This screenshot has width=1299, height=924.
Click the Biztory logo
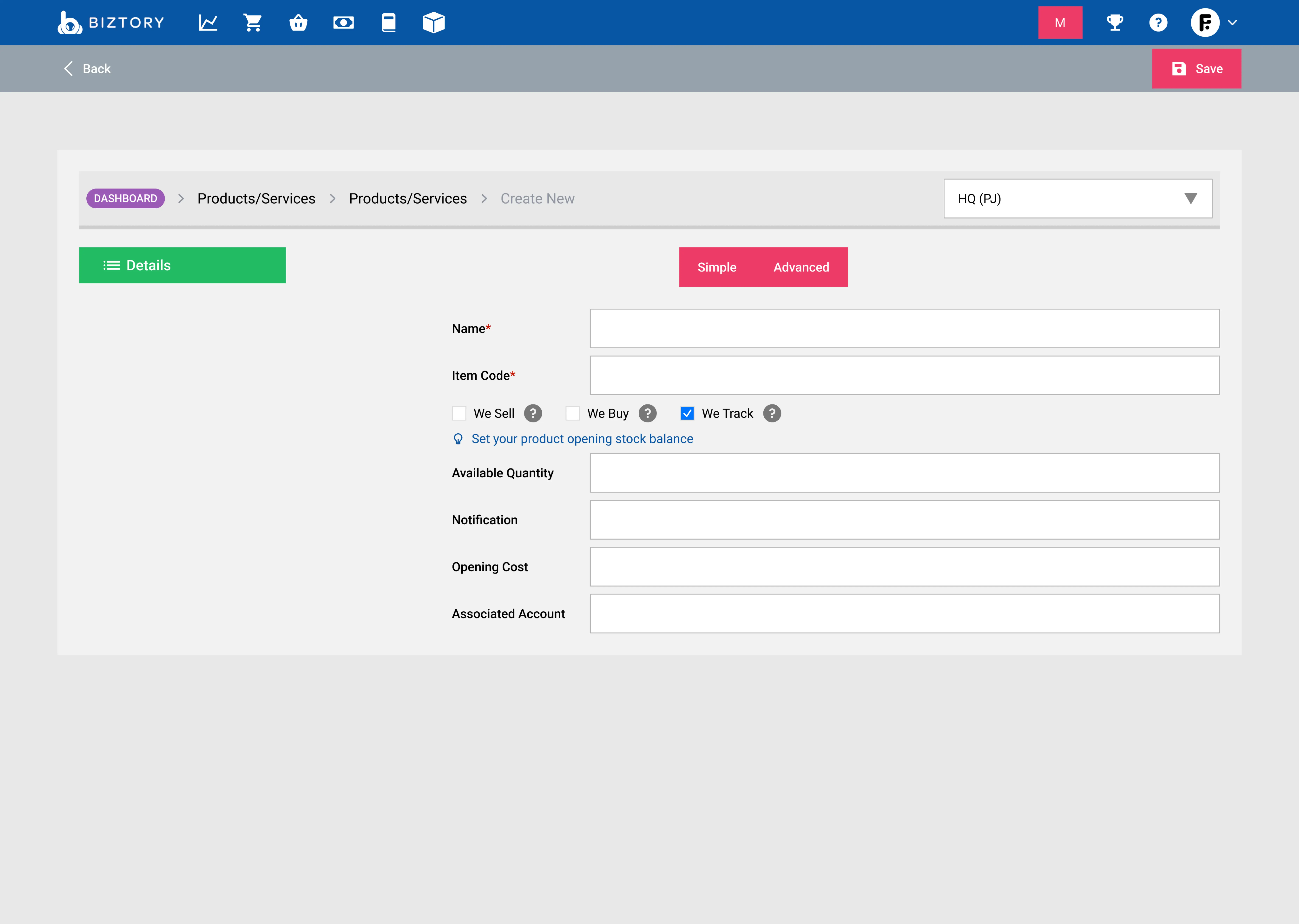tap(111, 23)
